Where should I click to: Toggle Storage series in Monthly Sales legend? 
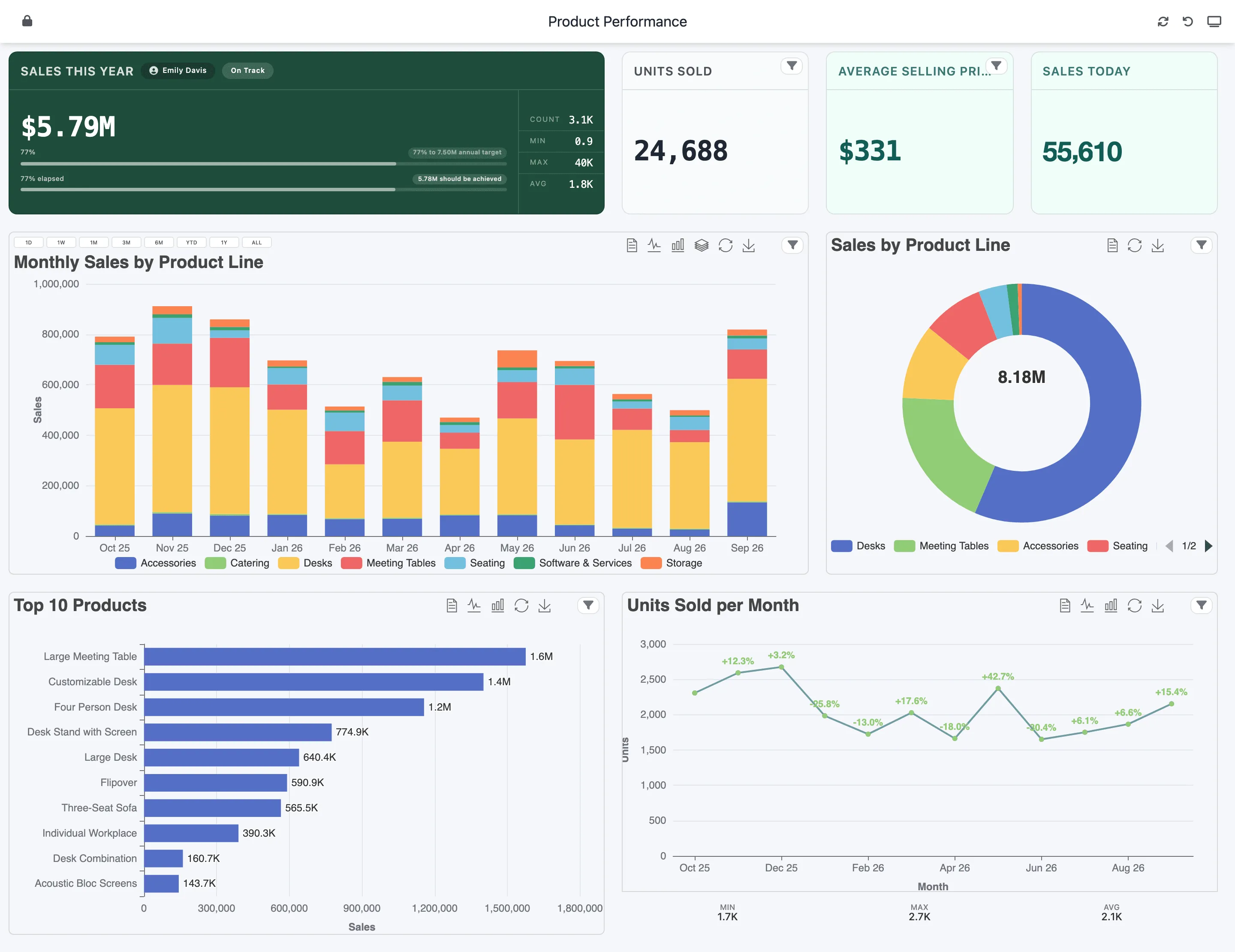pos(671,563)
